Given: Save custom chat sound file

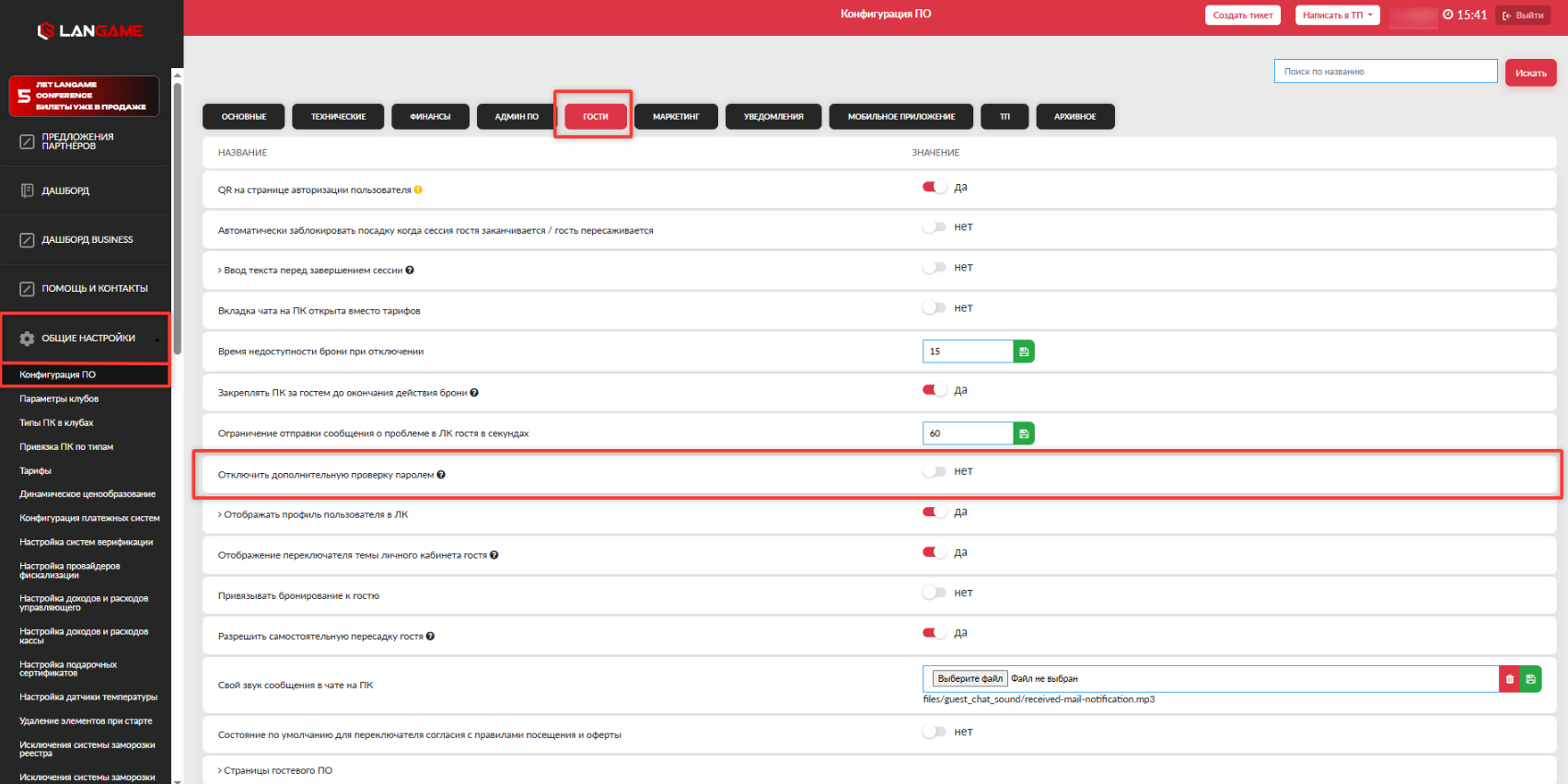Looking at the screenshot, I should [x=1530, y=679].
